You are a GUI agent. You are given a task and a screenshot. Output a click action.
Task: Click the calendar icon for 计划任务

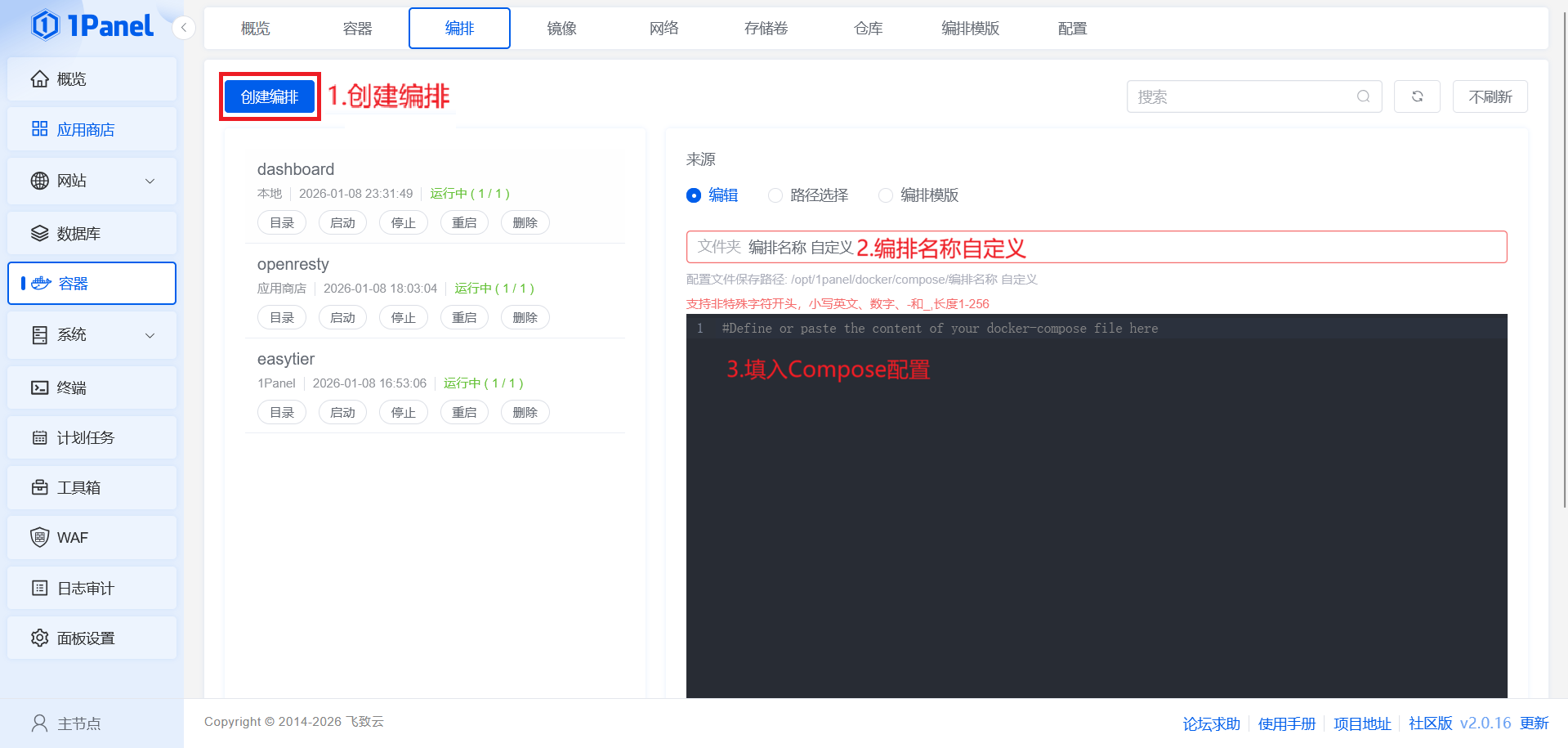pos(39,437)
